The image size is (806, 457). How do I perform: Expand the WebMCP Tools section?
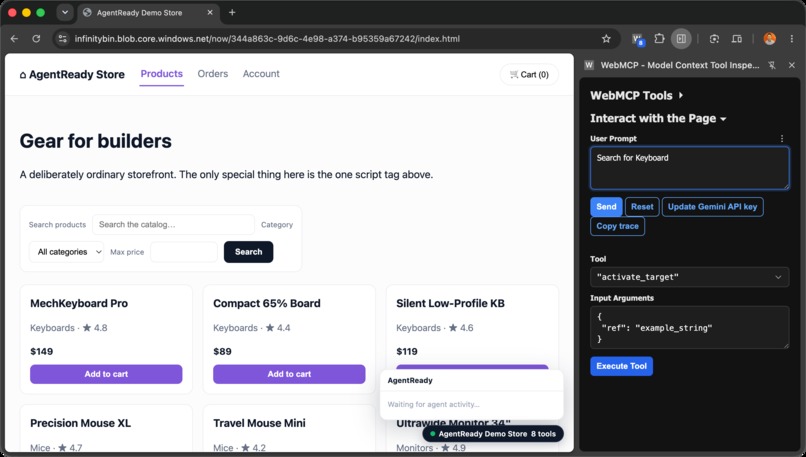point(636,96)
